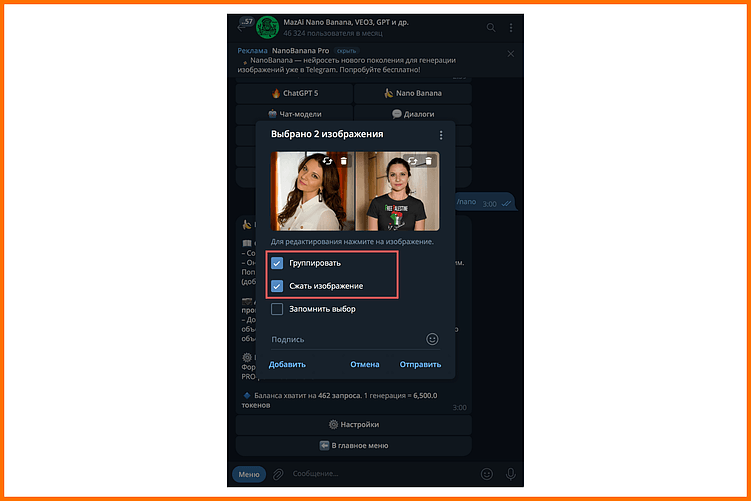Viewport: 751px width, 501px height.
Task: Replace the first selected photo
Action: point(328,161)
